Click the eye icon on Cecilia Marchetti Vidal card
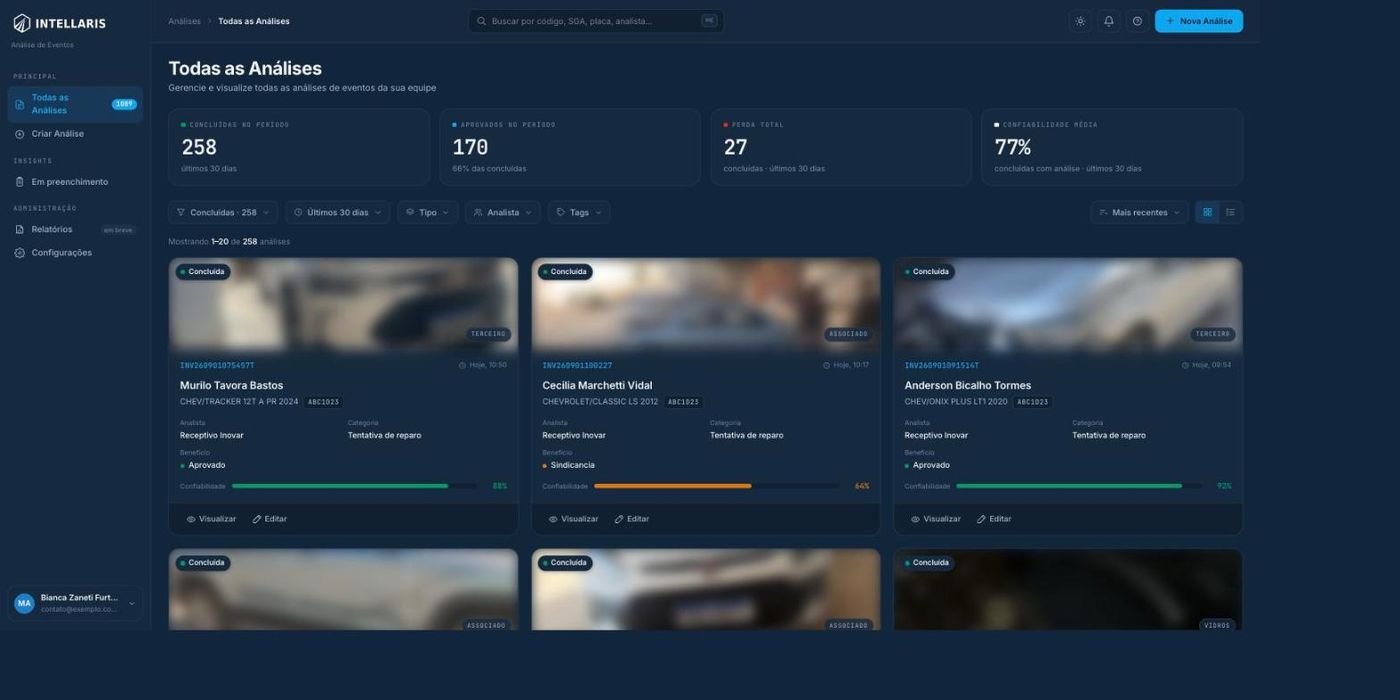 [x=553, y=519]
